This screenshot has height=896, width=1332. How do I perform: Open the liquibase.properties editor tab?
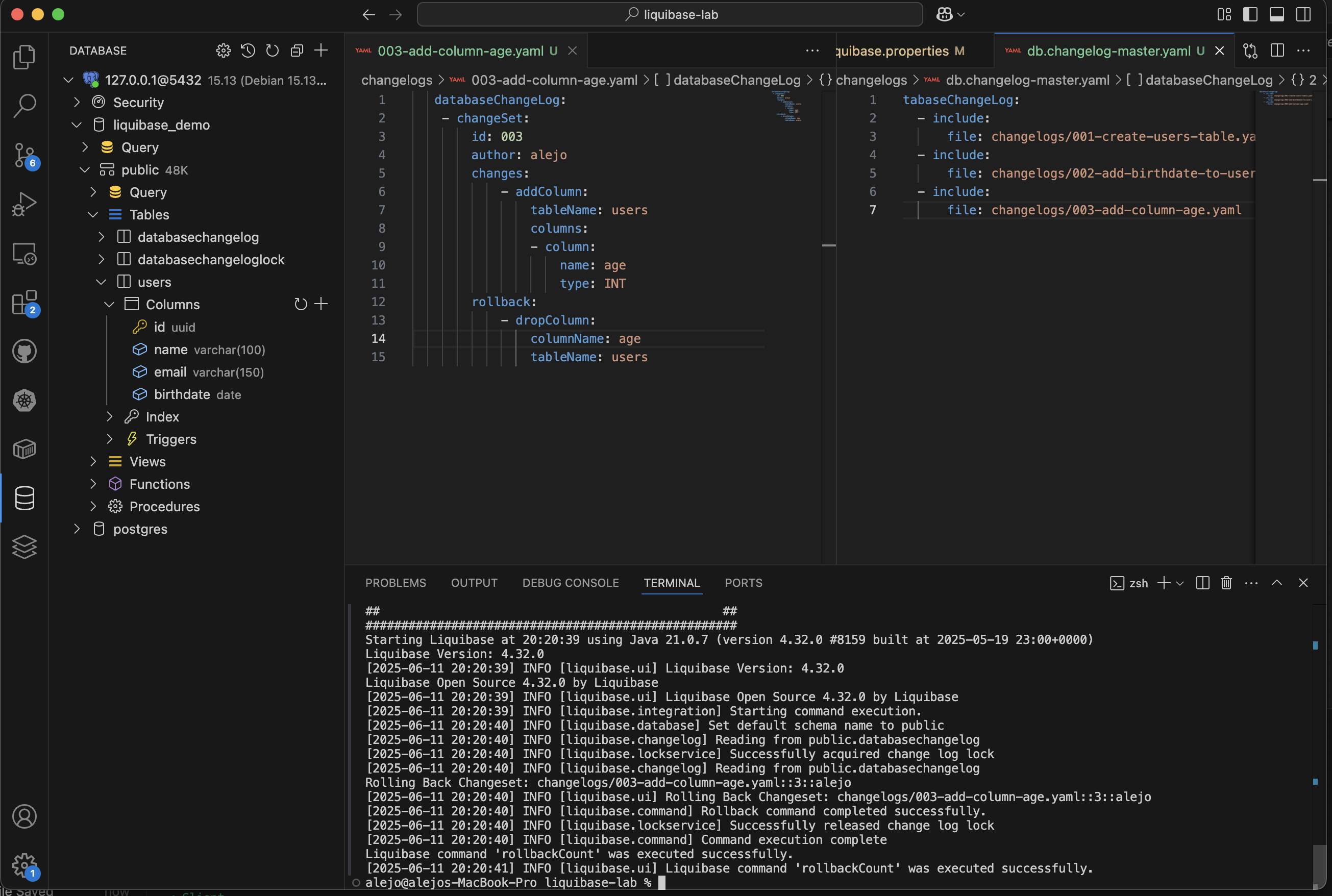point(915,51)
